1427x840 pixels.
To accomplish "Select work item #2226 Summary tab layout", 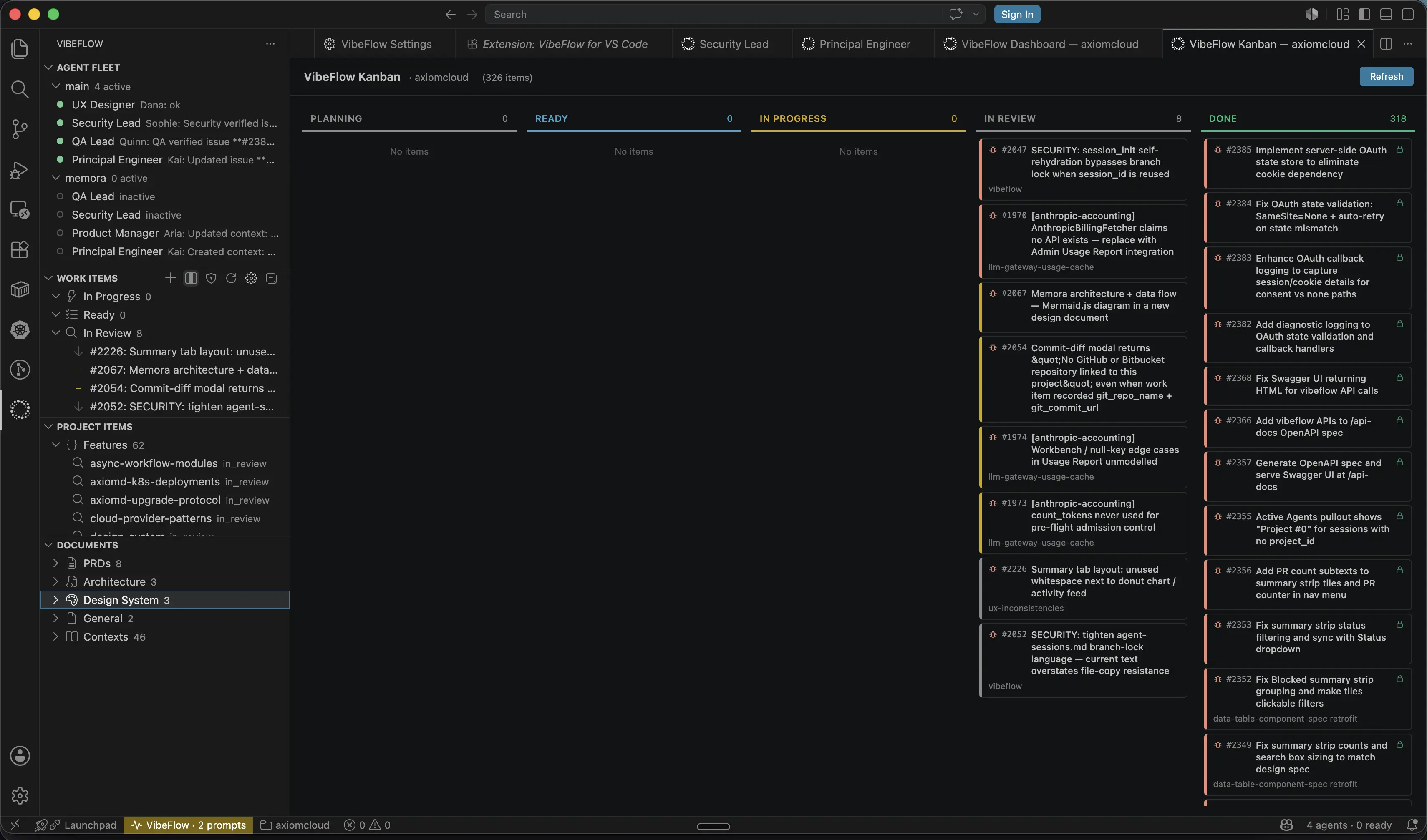I will tap(165, 351).
